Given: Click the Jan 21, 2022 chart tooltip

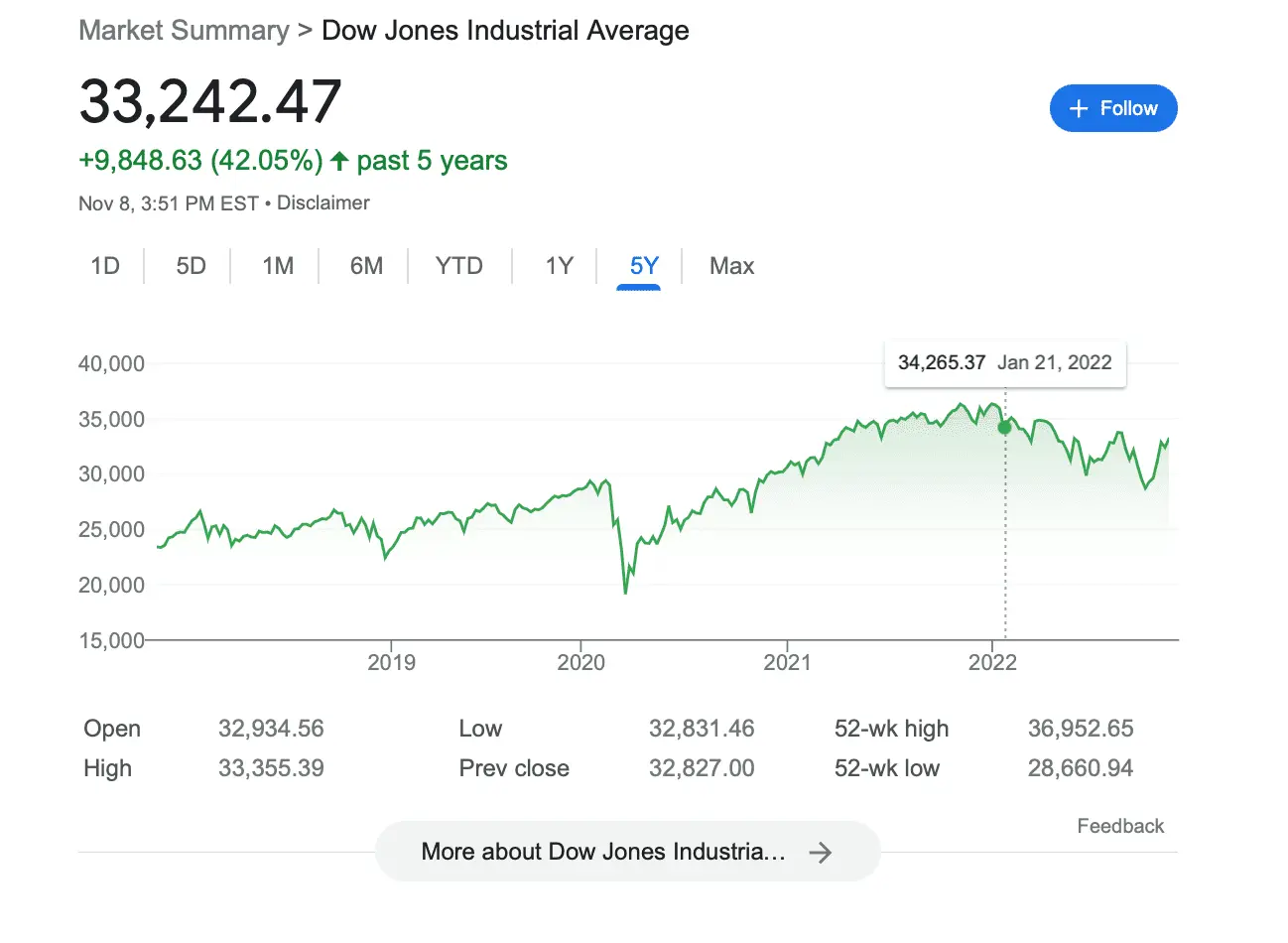Looking at the screenshot, I should [1004, 363].
